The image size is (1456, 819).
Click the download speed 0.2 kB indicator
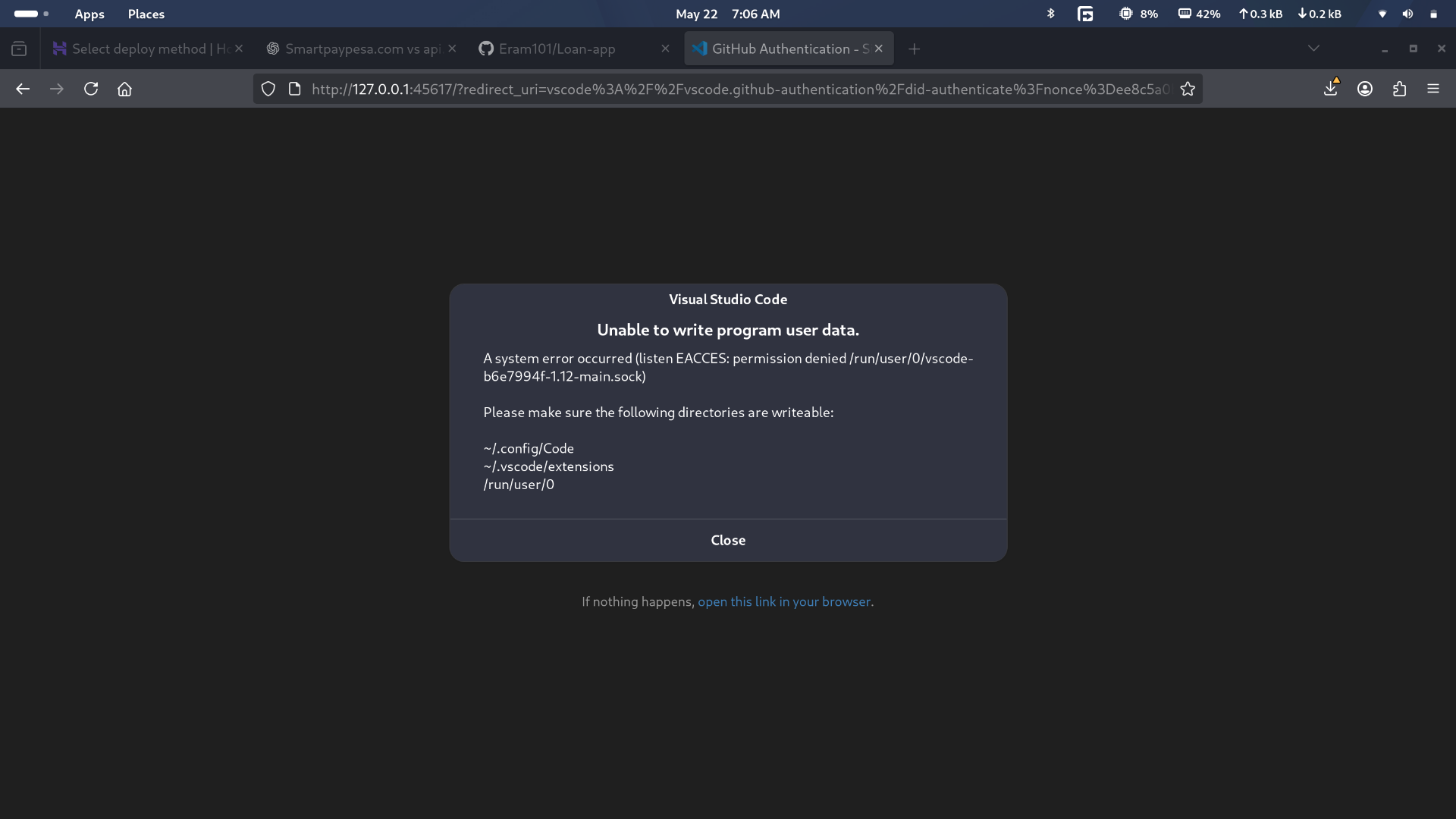[x=1319, y=14]
